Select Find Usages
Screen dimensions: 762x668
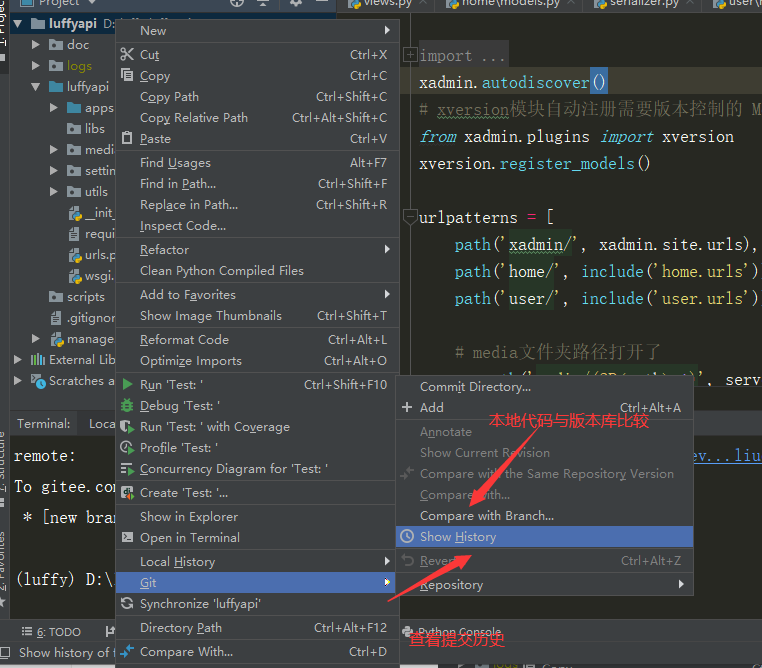pos(258,163)
